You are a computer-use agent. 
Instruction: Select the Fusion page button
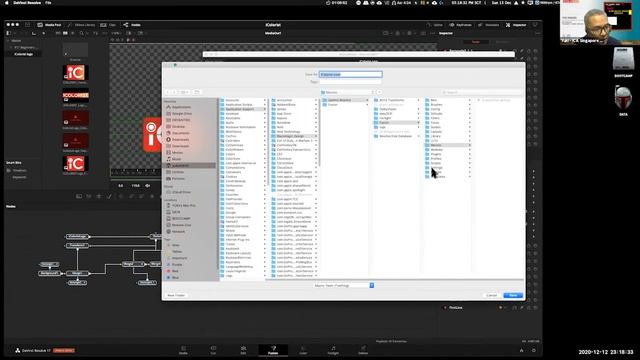point(273,350)
